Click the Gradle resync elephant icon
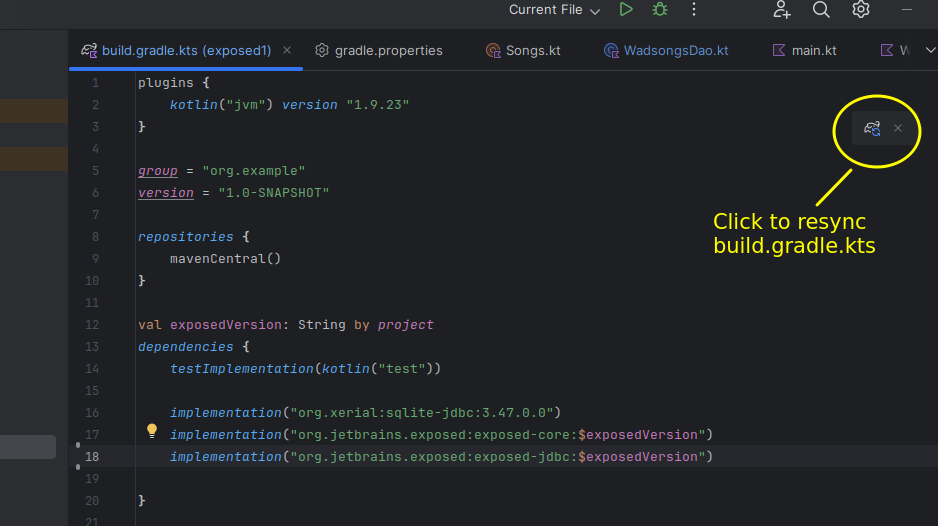The image size is (938, 526). pos(872,128)
